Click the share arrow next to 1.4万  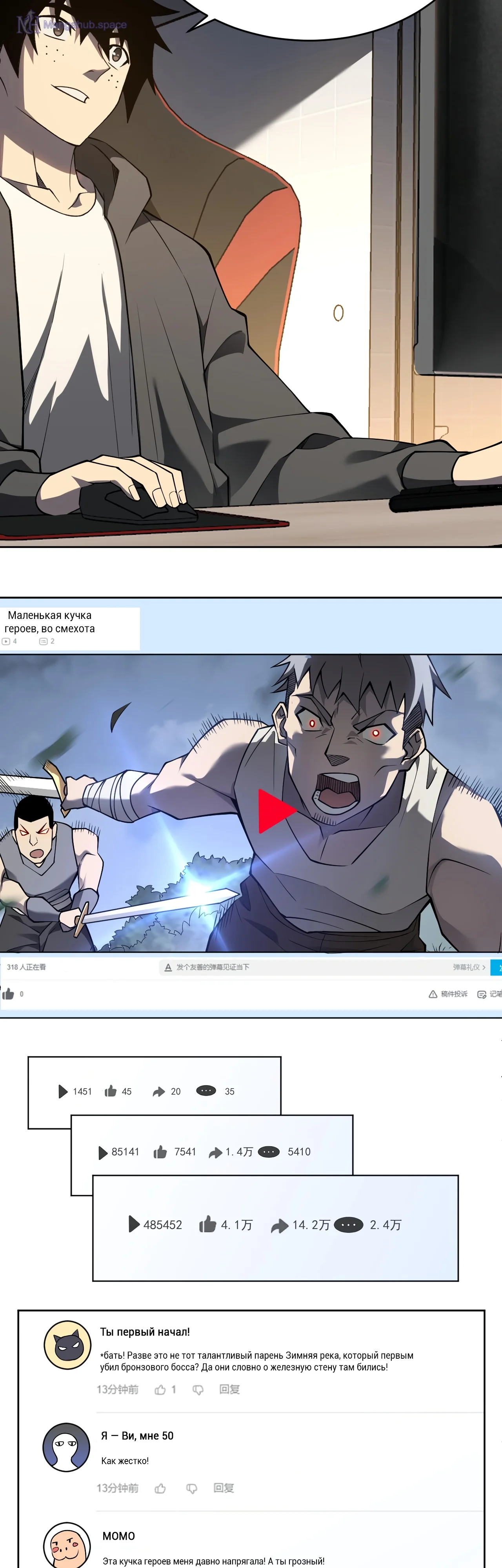click(215, 1152)
